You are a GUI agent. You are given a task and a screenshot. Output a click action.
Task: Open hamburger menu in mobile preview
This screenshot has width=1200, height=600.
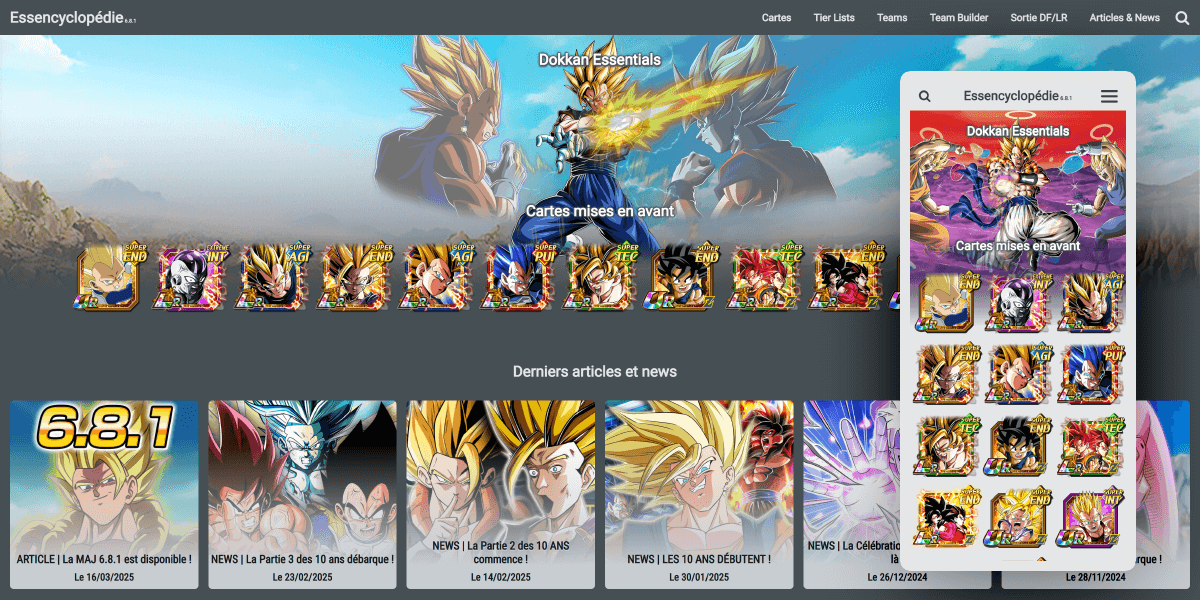(1109, 96)
